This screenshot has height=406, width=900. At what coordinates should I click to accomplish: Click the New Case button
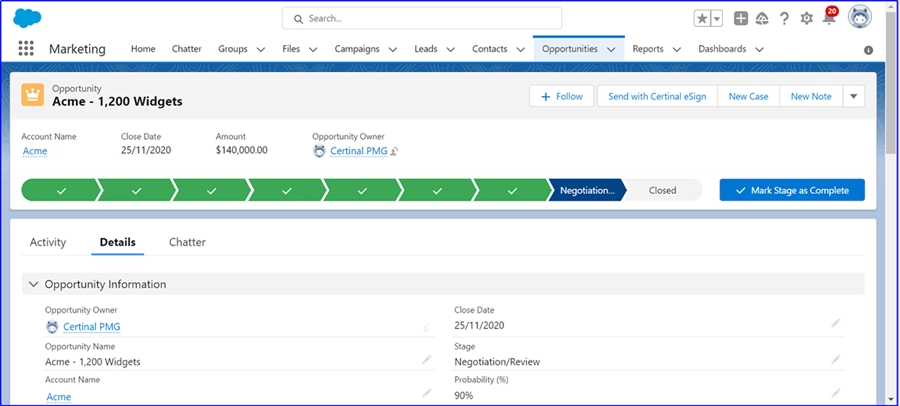748,96
